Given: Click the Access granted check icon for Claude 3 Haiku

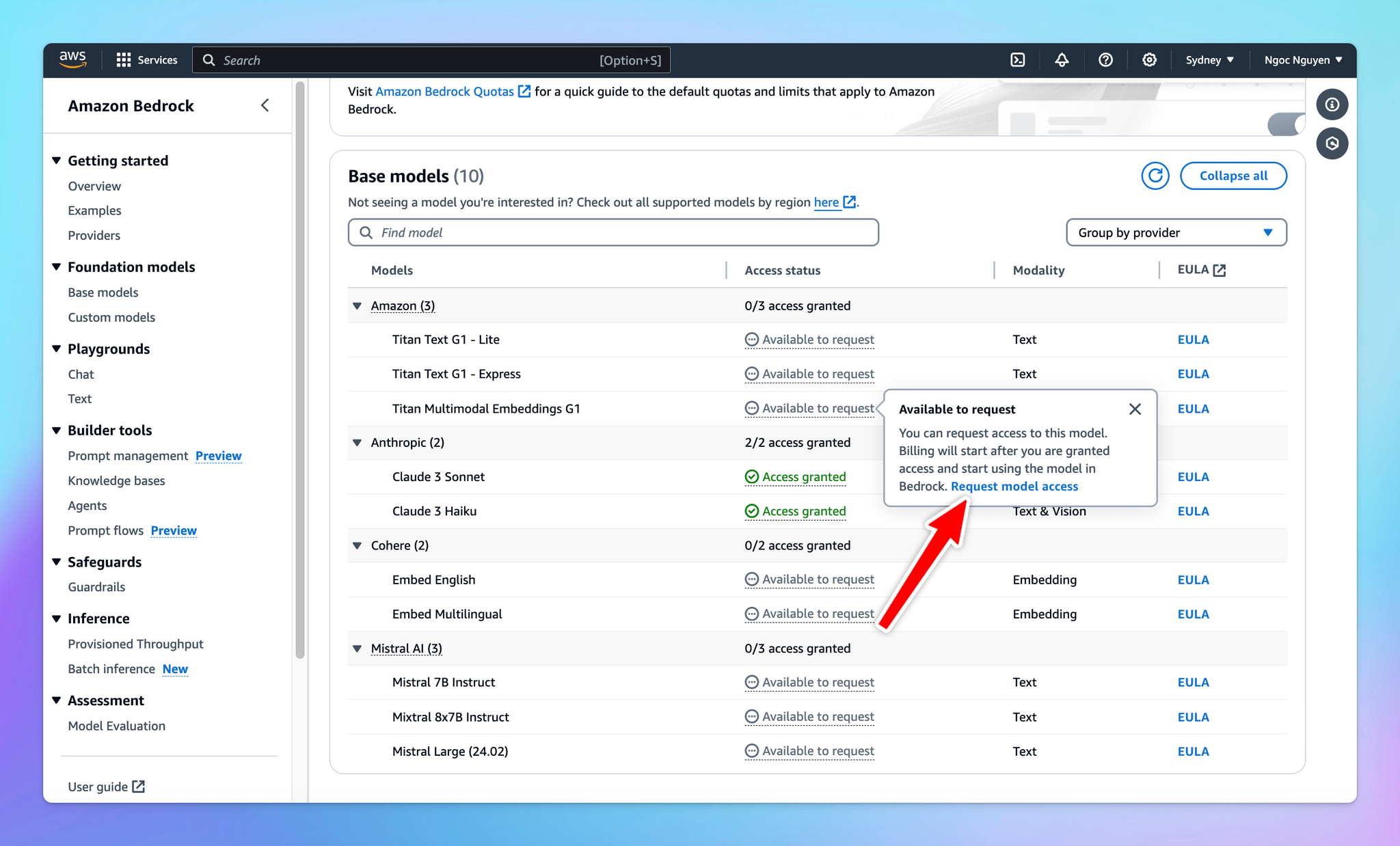Looking at the screenshot, I should click(751, 511).
